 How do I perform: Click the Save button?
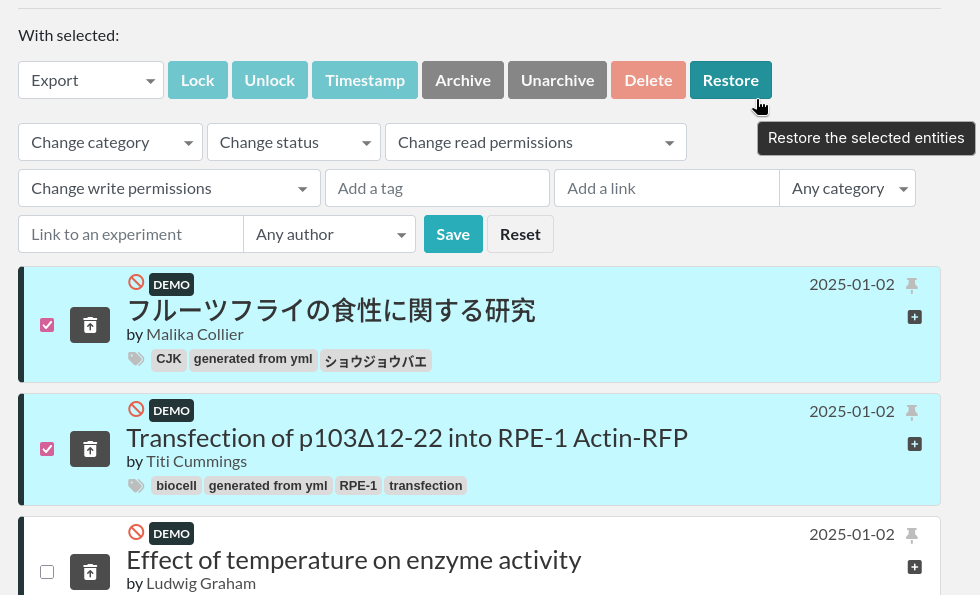(x=453, y=234)
